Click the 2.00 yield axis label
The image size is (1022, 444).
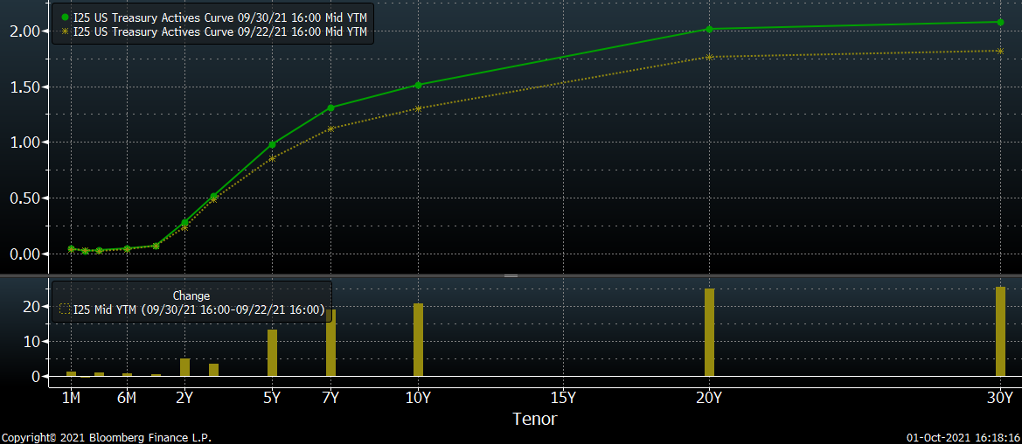(x=27, y=31)
